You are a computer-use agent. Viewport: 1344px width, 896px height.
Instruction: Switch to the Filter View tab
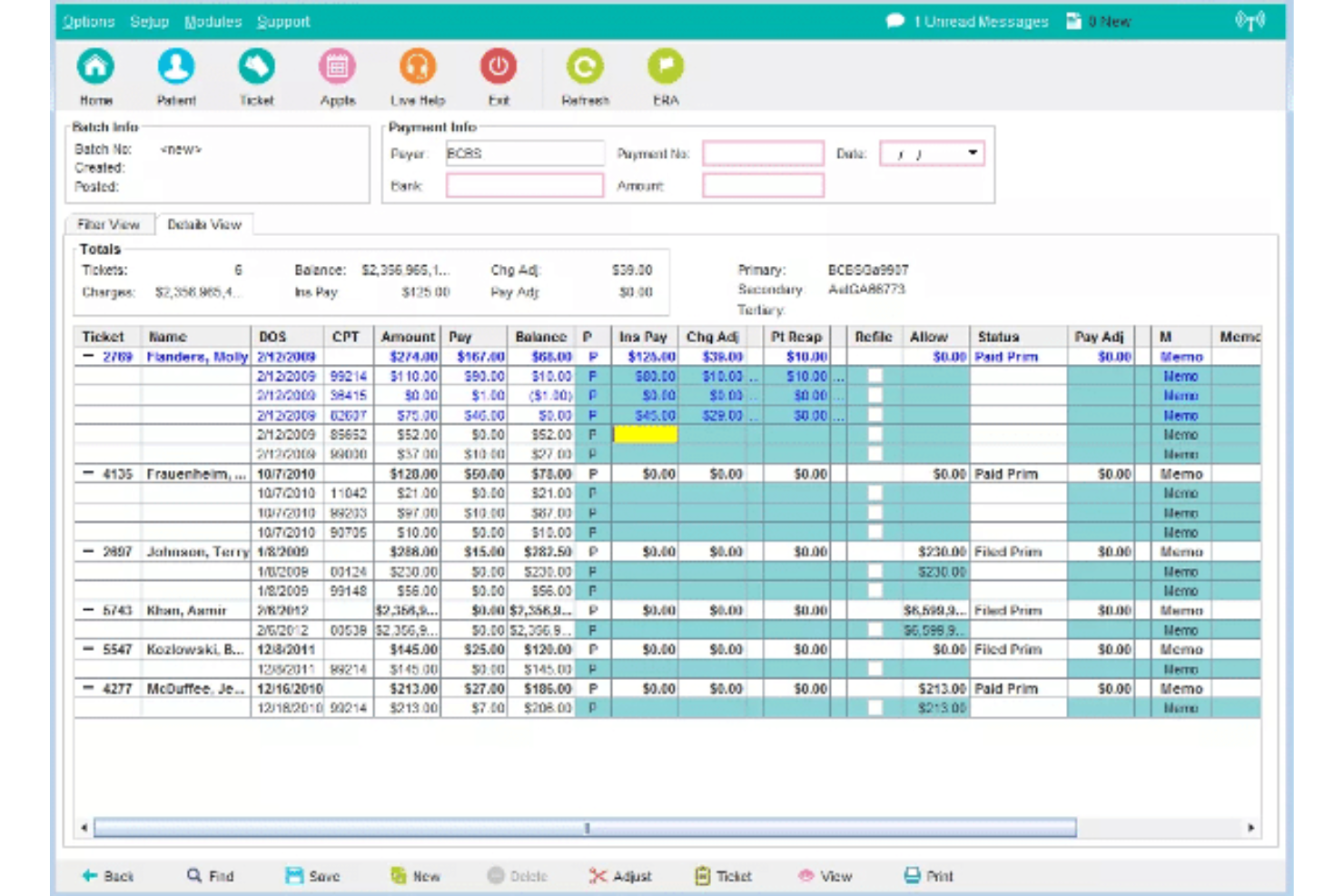(x=109, y=224)
